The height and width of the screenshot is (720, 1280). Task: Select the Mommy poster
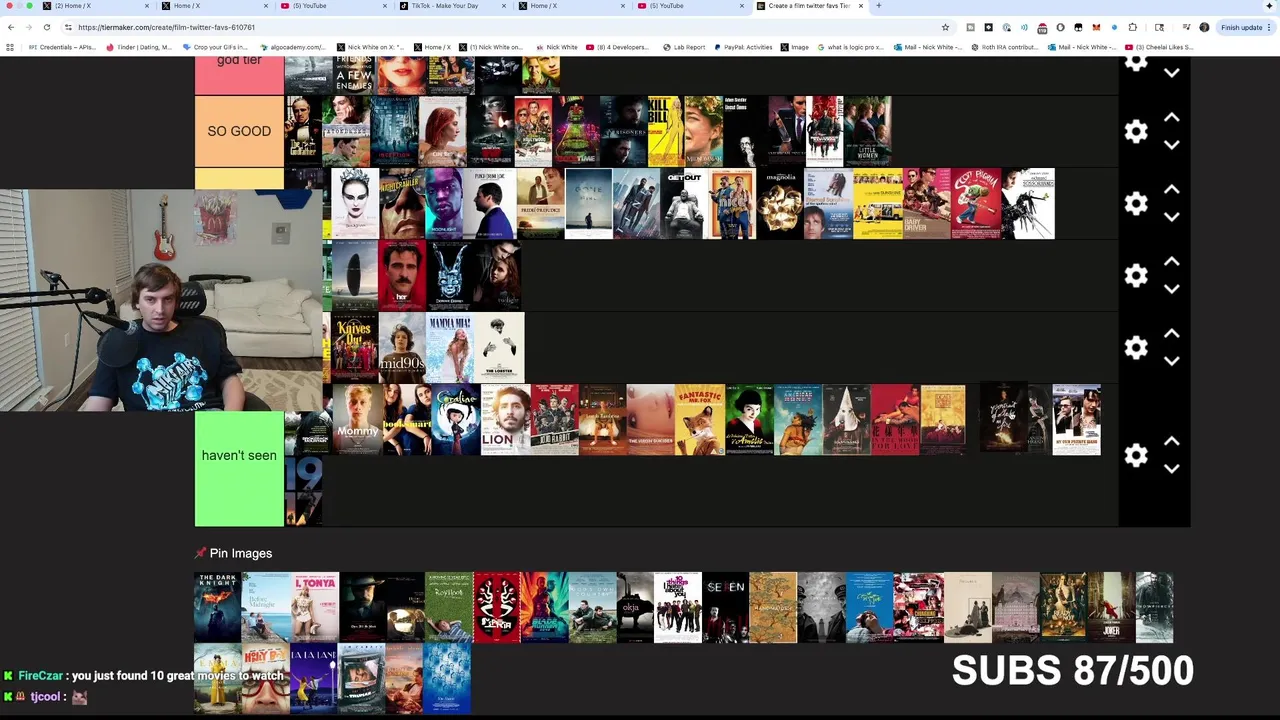[x=357, y=419]
